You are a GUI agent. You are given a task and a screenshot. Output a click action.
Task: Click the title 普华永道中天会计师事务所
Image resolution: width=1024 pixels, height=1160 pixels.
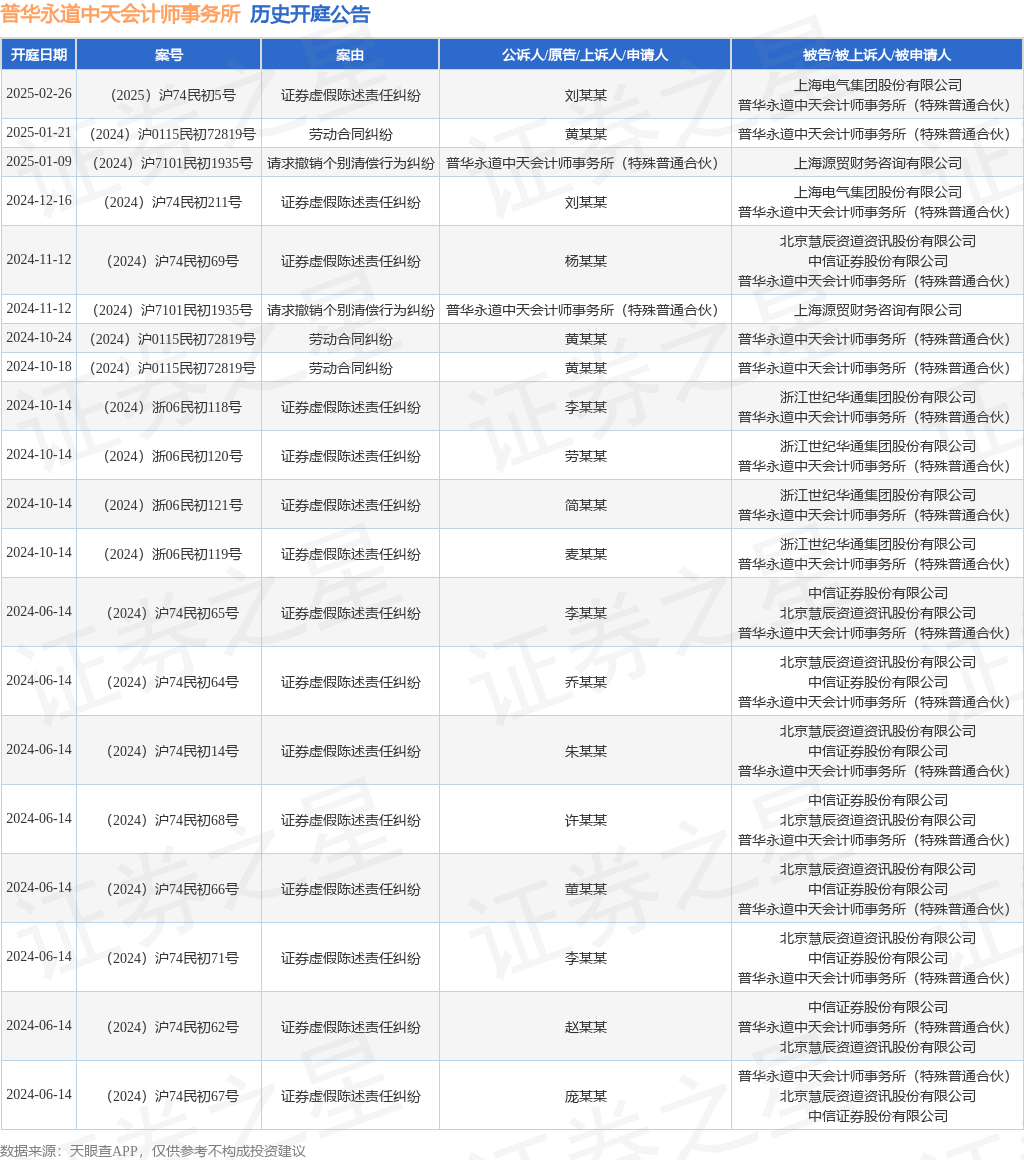(x=121, y=14)
